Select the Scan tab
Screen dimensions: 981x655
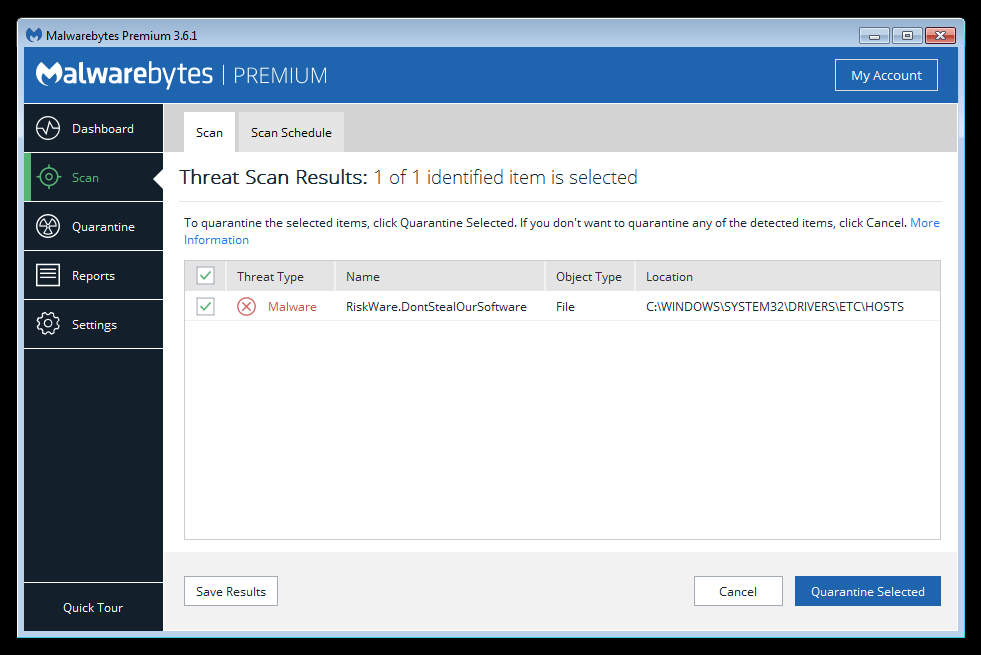click(209, 133)
